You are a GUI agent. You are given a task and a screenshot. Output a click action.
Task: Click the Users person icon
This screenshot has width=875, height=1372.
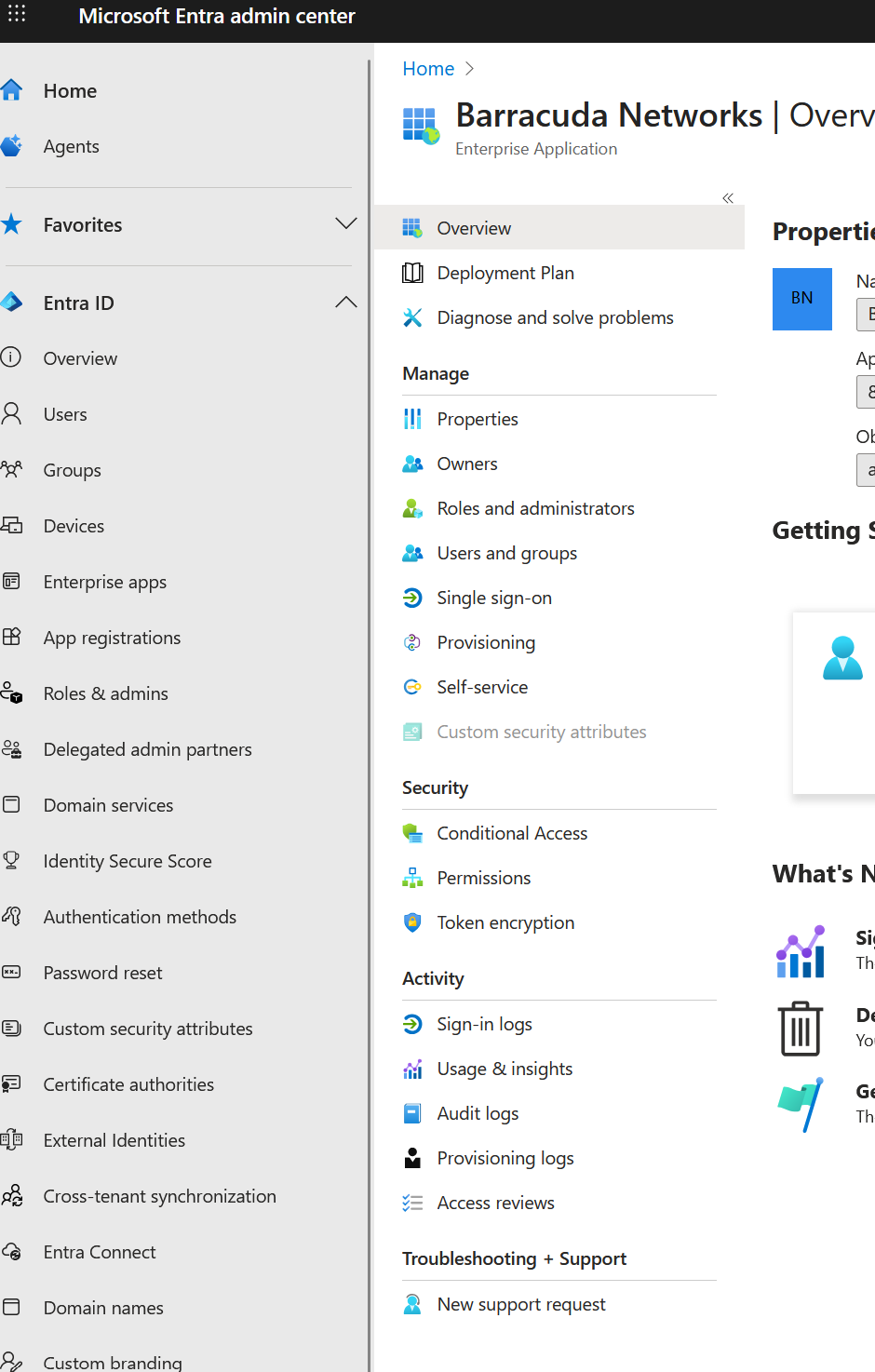point(11,414)
